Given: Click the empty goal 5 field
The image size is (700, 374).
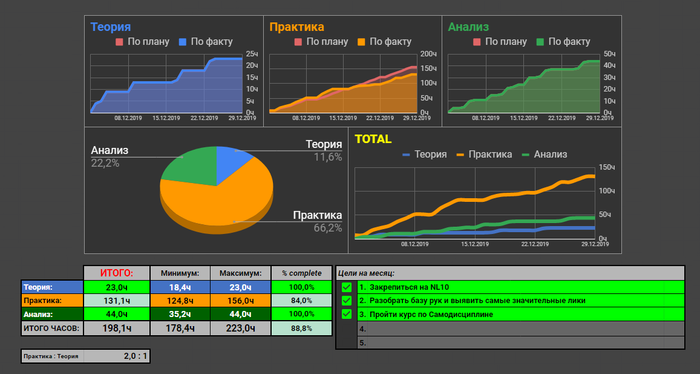Looking at the screenshot, I should (521, 343).
